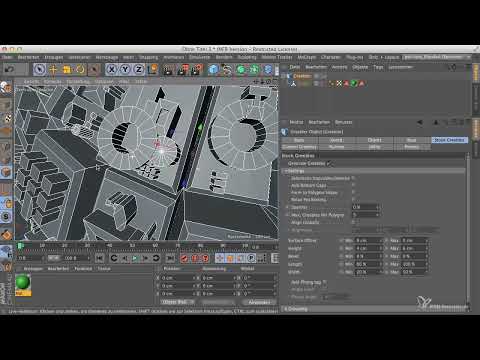The width and height of the screenshot is (480, 360).
Task: Click the green timeline frame marker
Action: [x=20, y=246]
